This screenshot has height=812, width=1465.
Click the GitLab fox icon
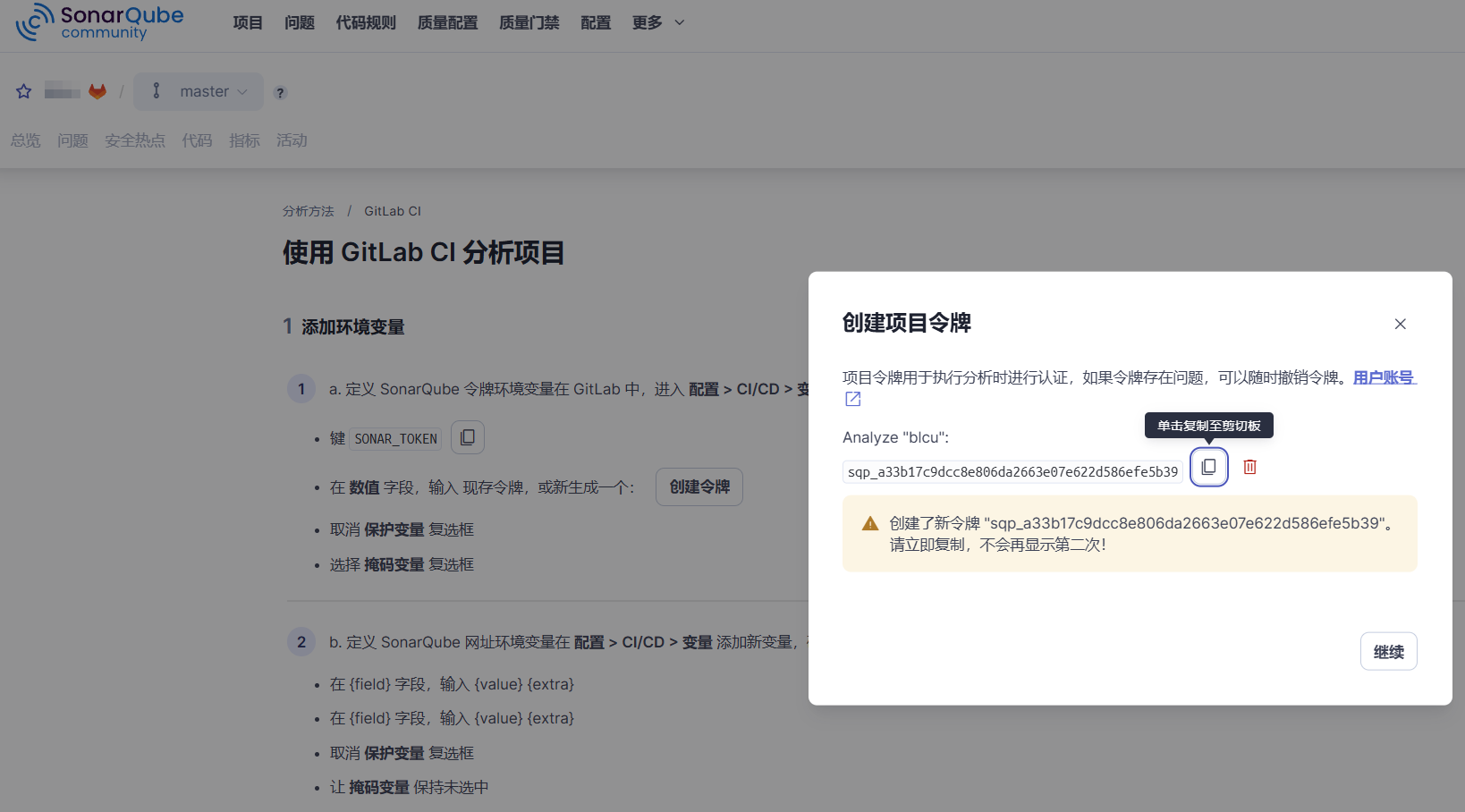[97, 91]
